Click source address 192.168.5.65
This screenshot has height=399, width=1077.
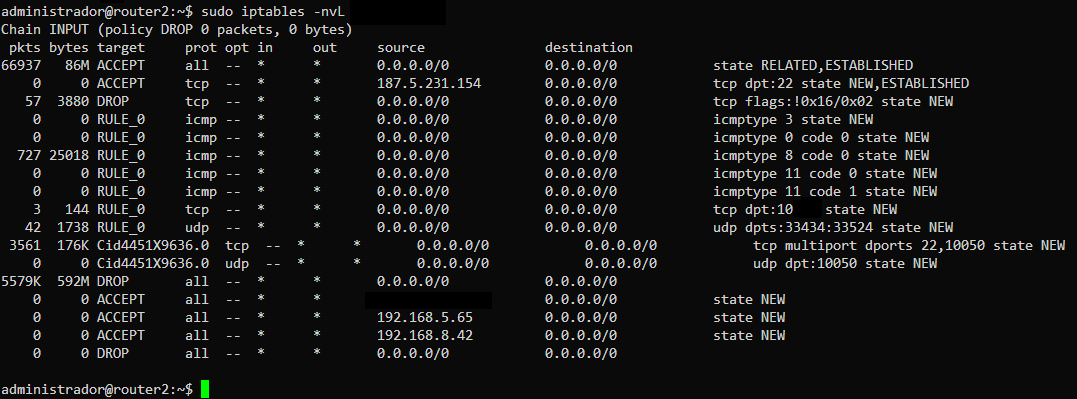[x=424, y=317]
